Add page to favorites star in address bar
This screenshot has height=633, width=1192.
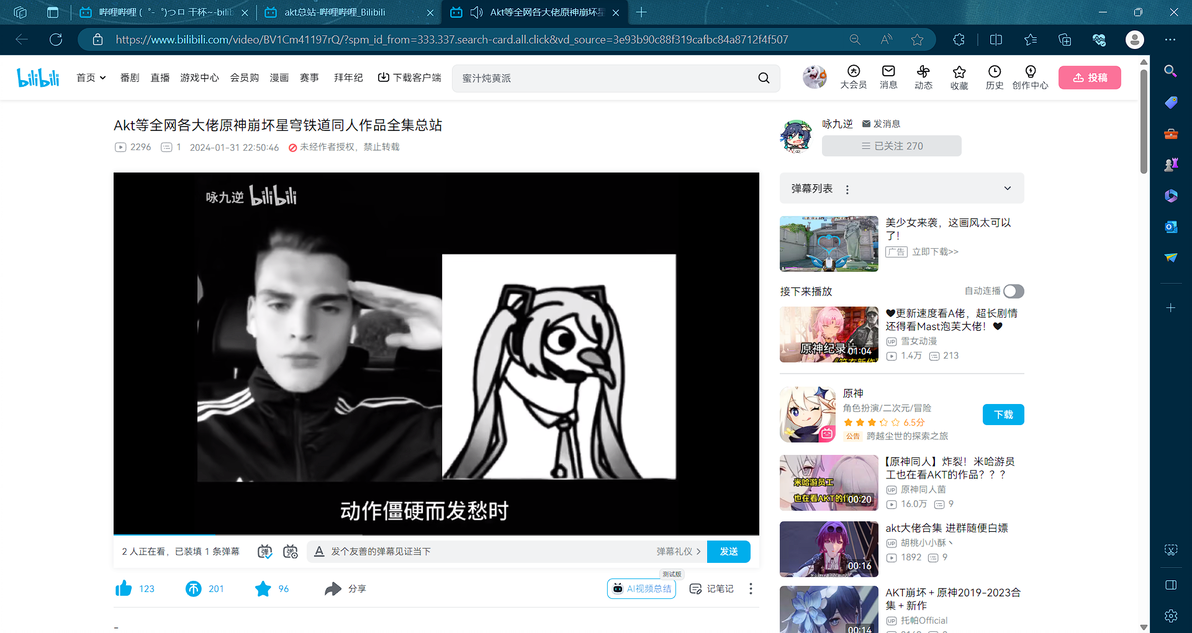pyautogui.click(x=918, y=40)
